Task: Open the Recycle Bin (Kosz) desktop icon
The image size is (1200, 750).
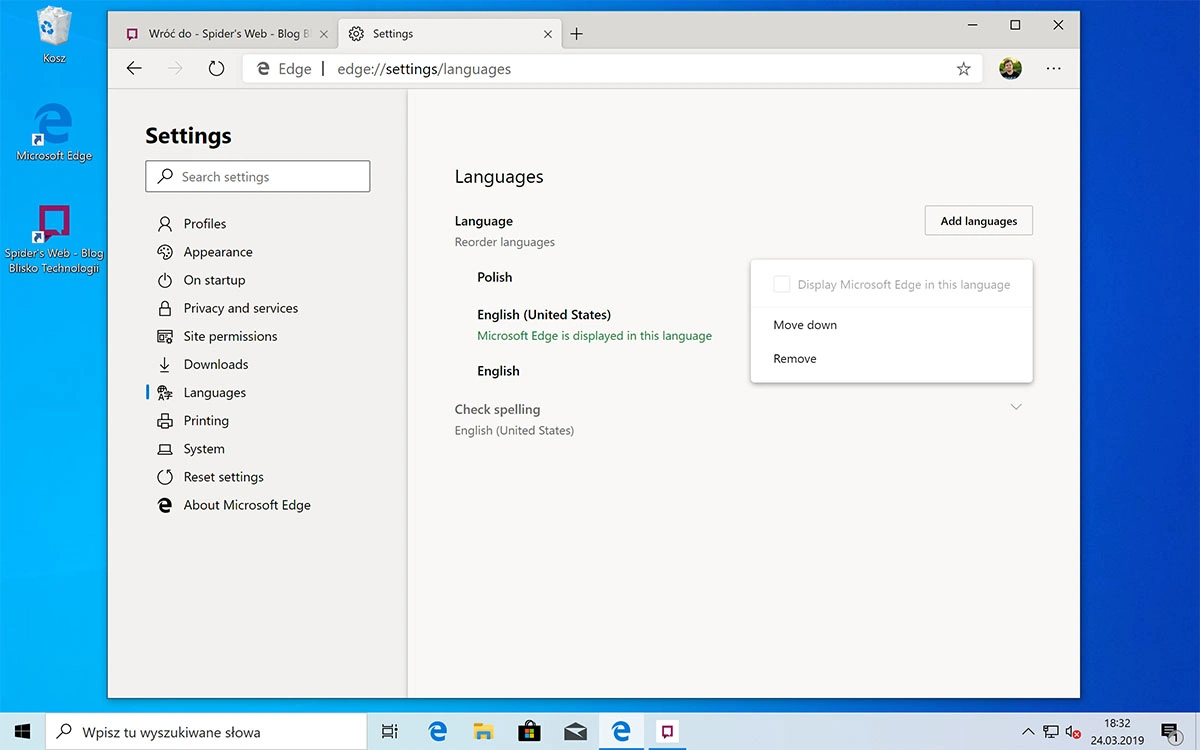Action: pyautogui.click(x=54, y=35)
